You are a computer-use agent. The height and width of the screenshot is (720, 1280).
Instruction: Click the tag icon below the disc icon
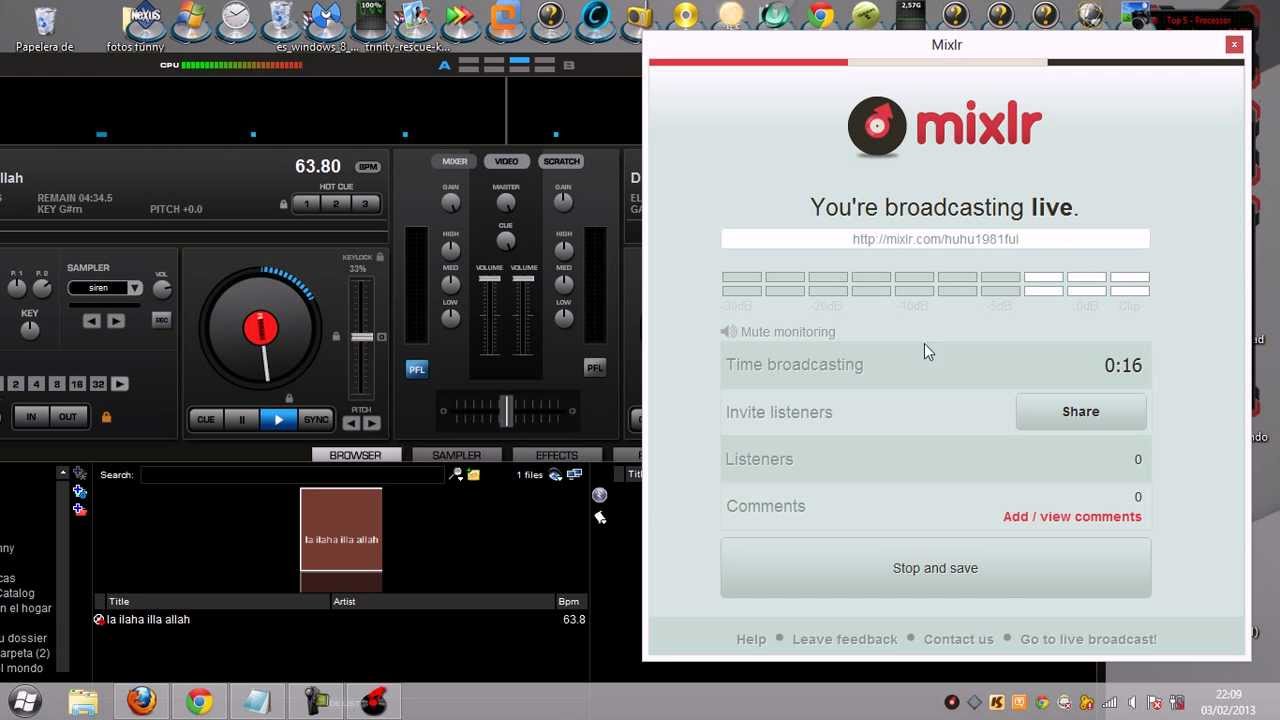pyautogui.click(x=599, y=517)
